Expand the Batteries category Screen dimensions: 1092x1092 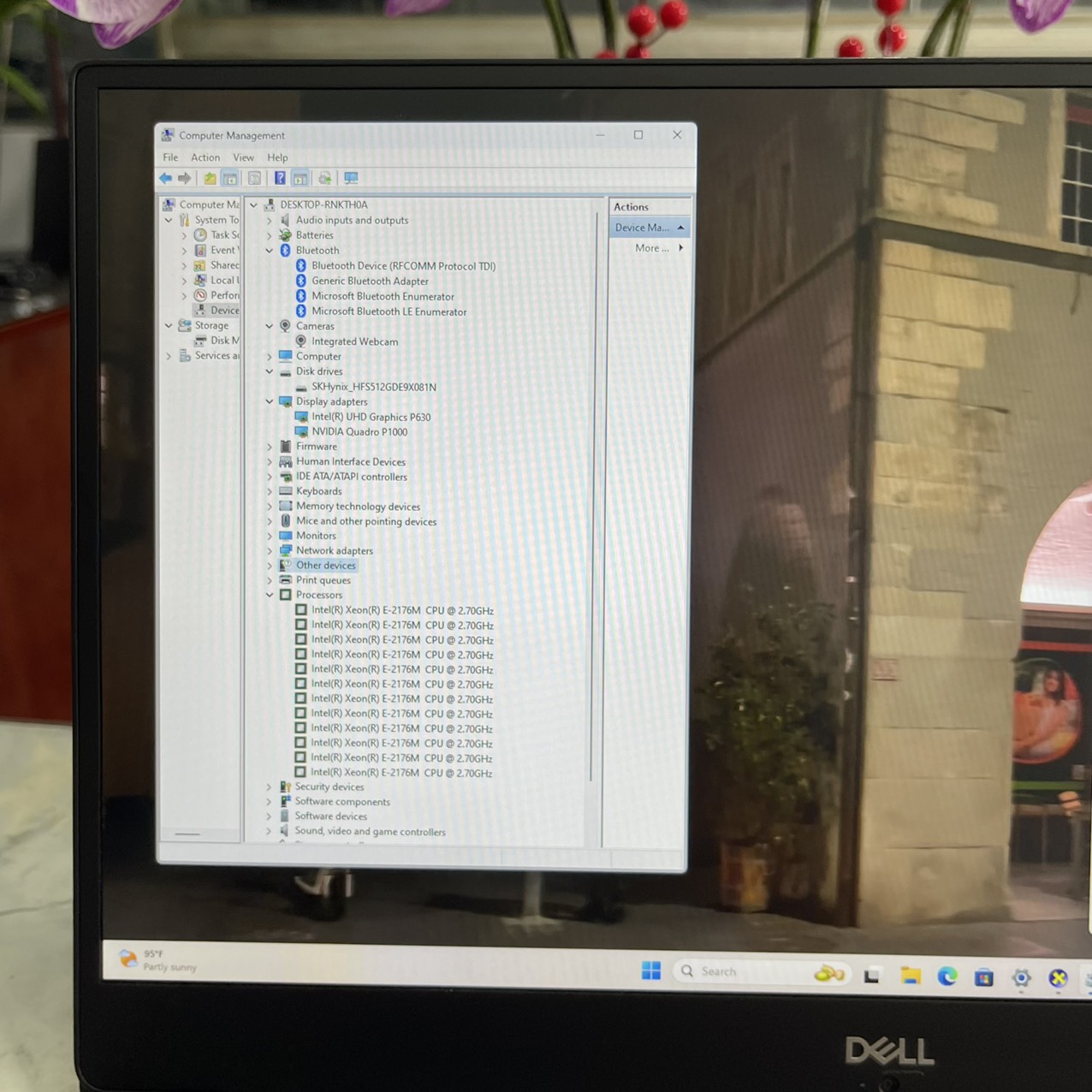270,235
